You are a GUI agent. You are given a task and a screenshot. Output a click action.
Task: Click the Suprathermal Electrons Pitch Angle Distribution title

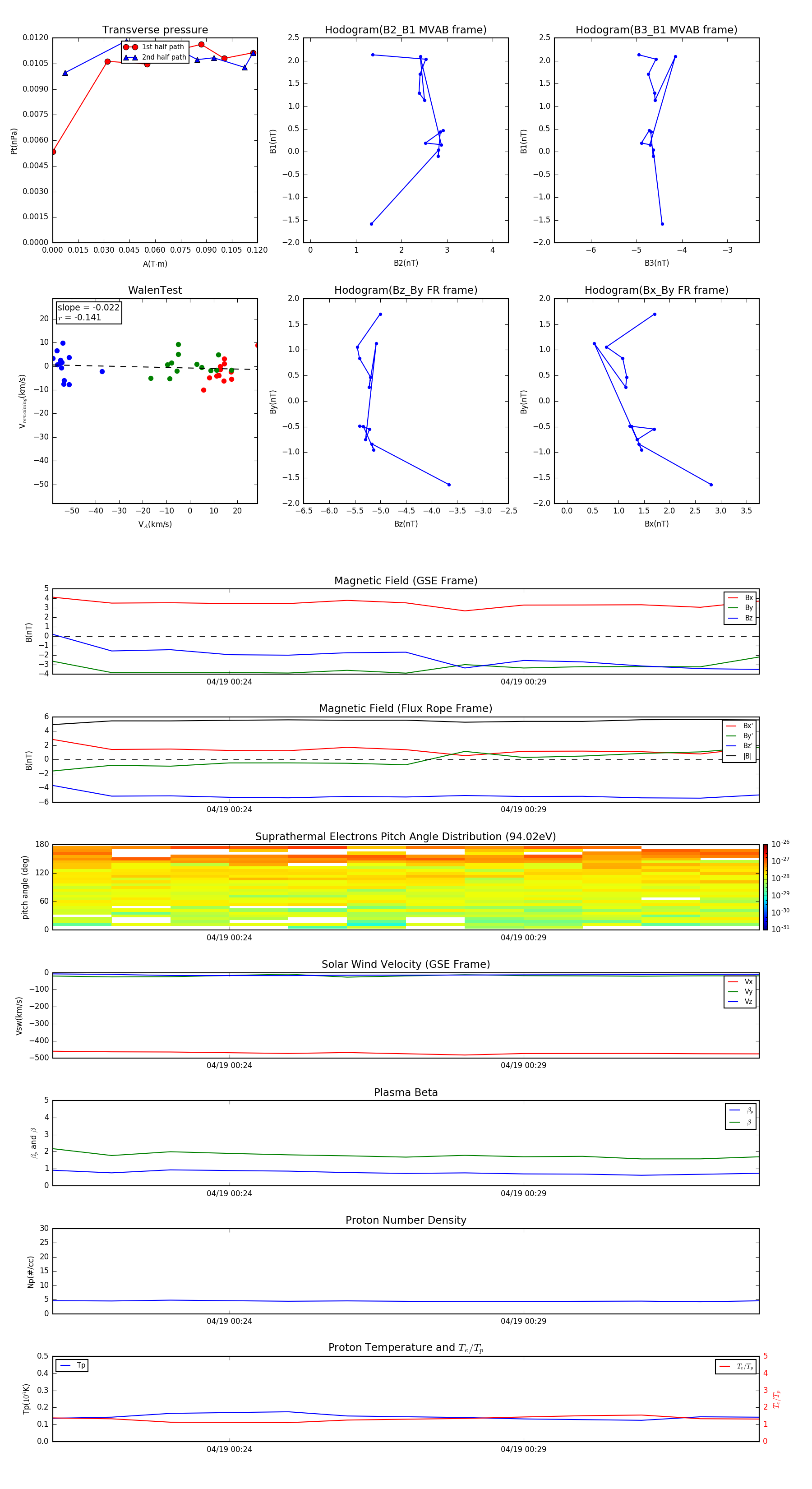(x=406, y=837)
